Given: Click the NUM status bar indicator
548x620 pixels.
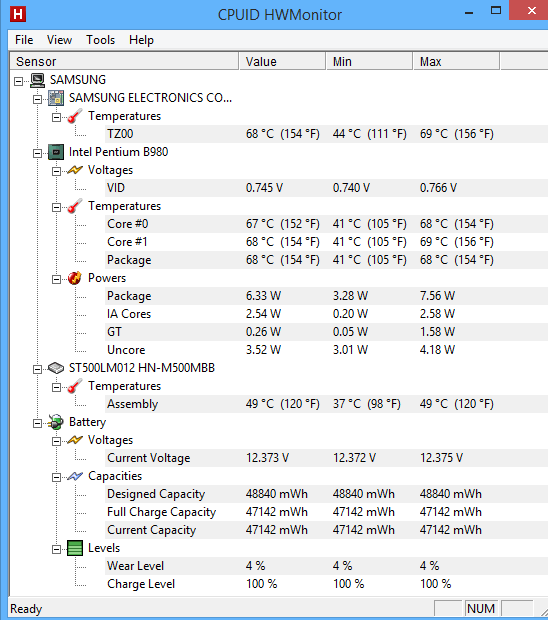Looking at the screenshot, I should coord(481,609).
